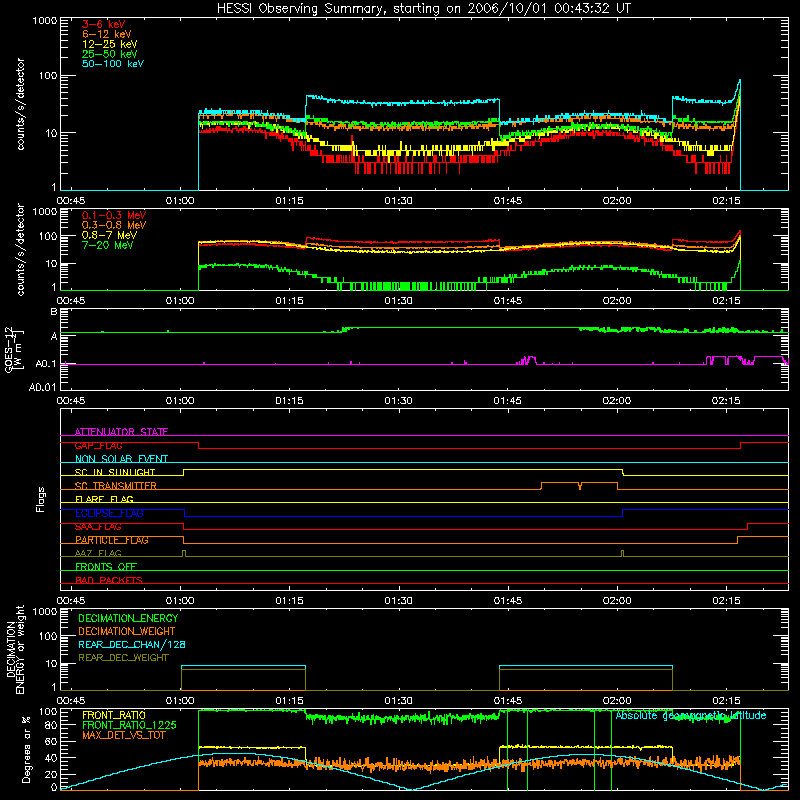Click the MAX_DET_VS_TOT legend label
Image resolution: width=800 pixels, height=800 pixels.
coord(123,735)
